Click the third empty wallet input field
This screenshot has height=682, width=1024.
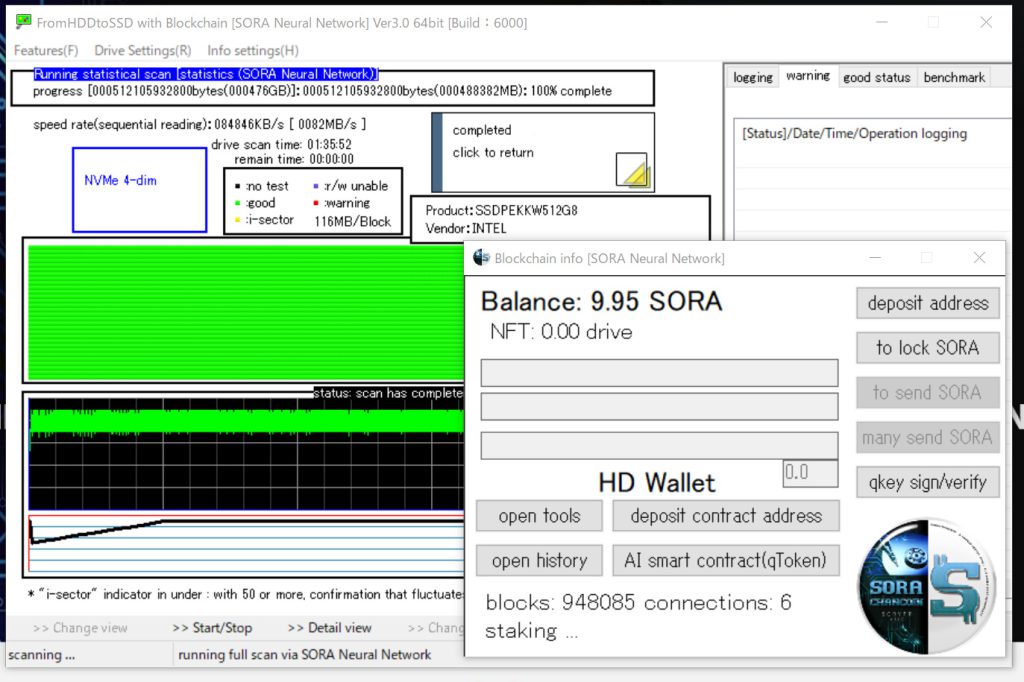[x=659, y=446]
